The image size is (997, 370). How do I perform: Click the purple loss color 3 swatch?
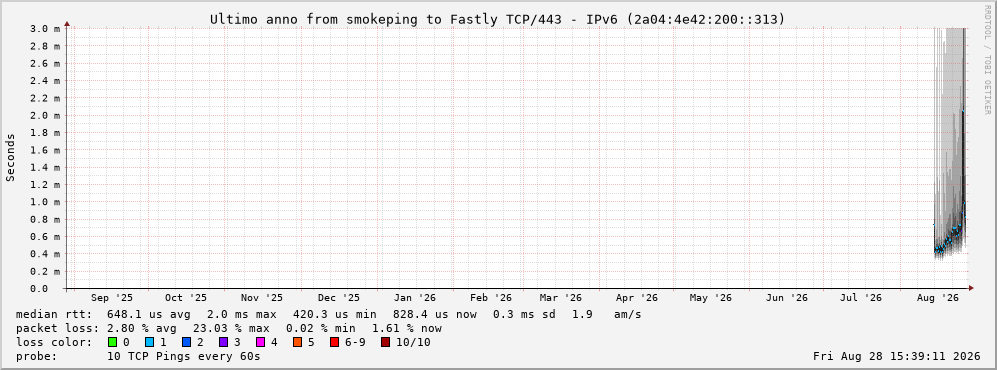coord(224,343)
